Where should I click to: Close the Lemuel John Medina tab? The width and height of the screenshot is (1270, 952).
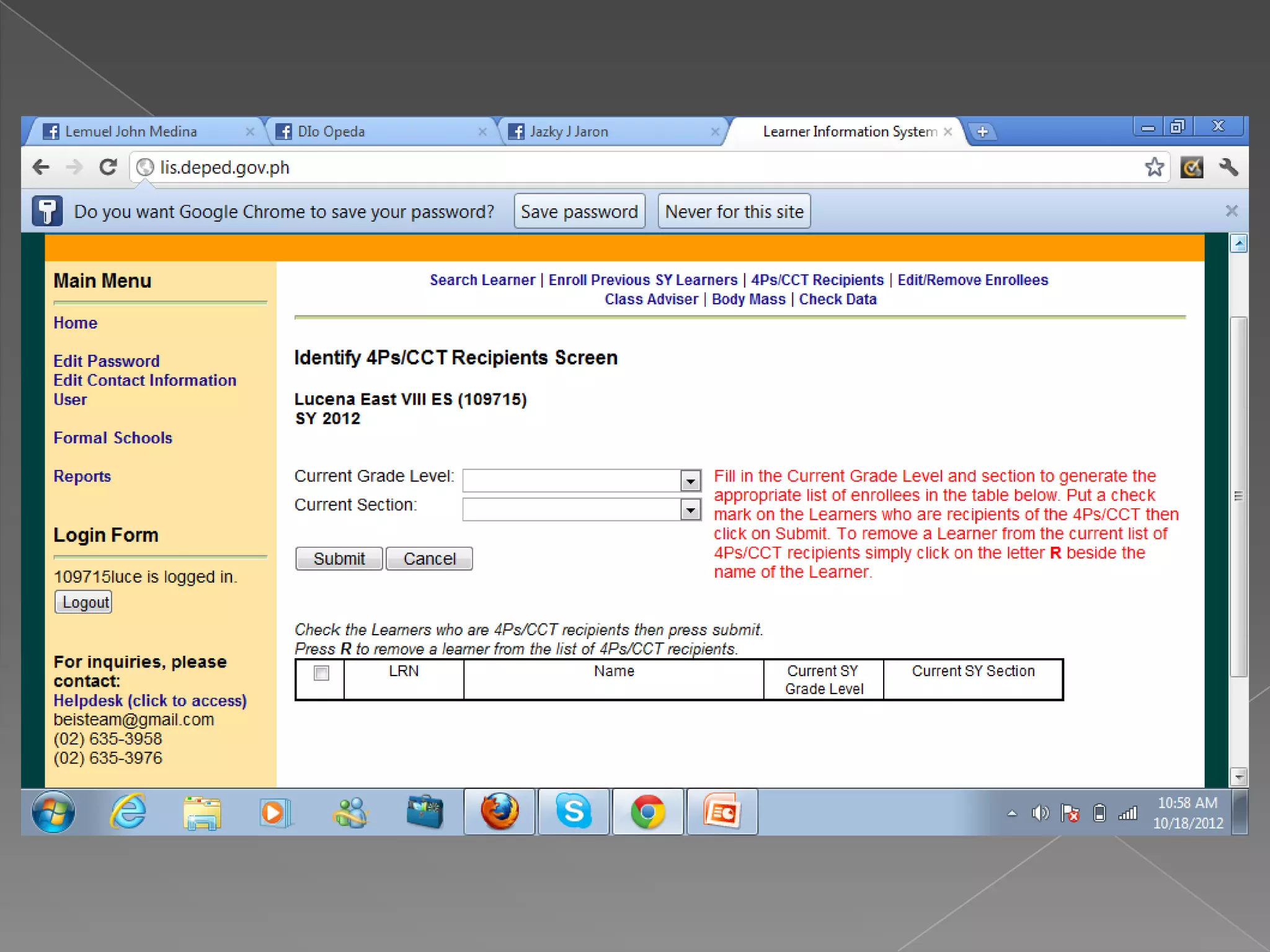250,131
